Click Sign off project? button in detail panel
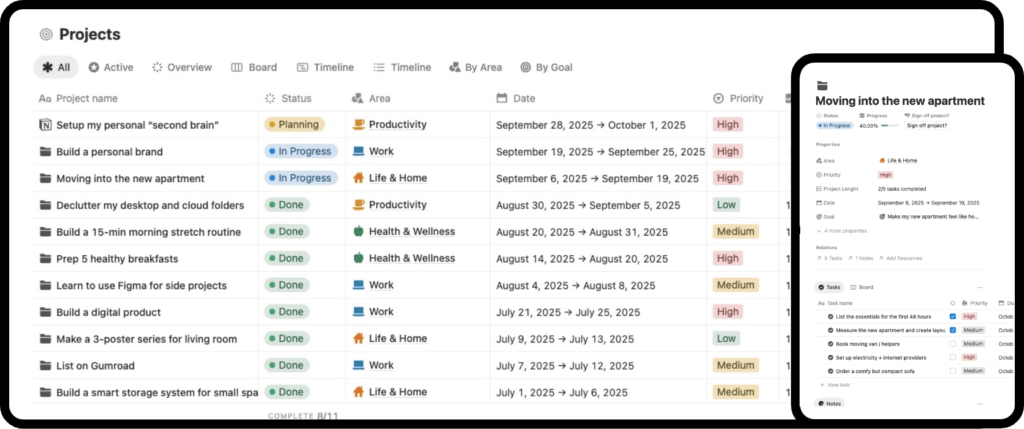 (927, 125)
